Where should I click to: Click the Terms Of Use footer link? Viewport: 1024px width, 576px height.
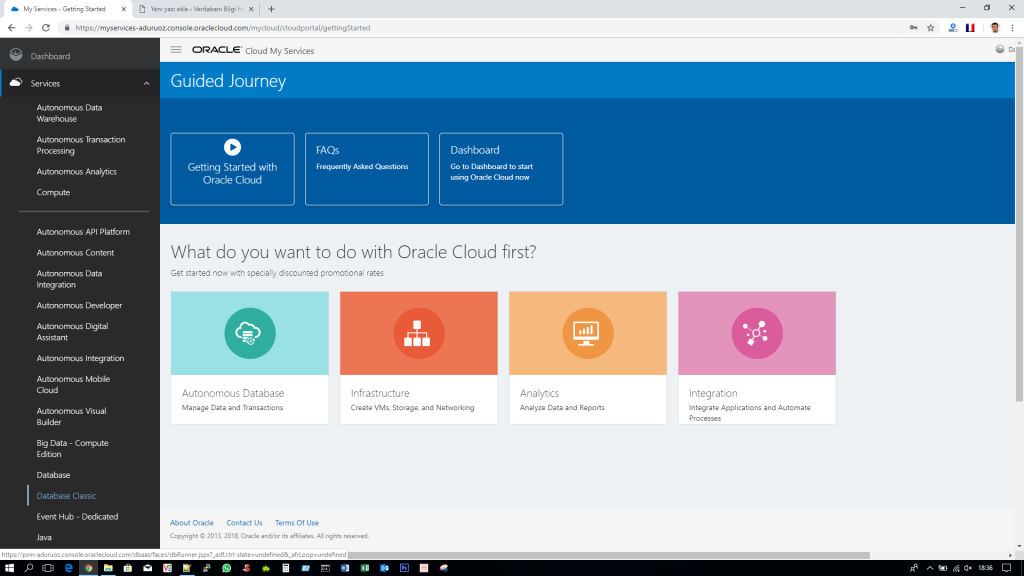tap(296, 523)
